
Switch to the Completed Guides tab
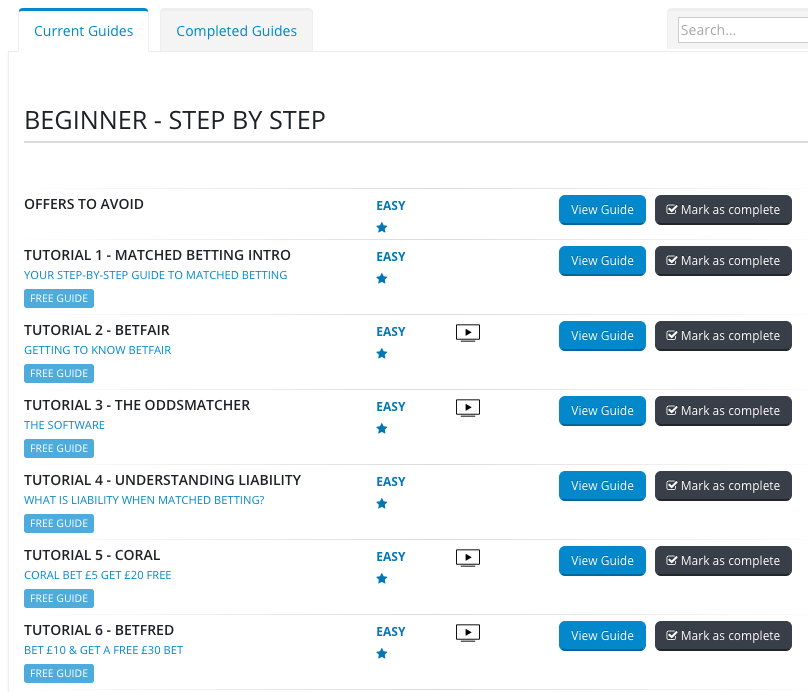click(x=236, y=31)
